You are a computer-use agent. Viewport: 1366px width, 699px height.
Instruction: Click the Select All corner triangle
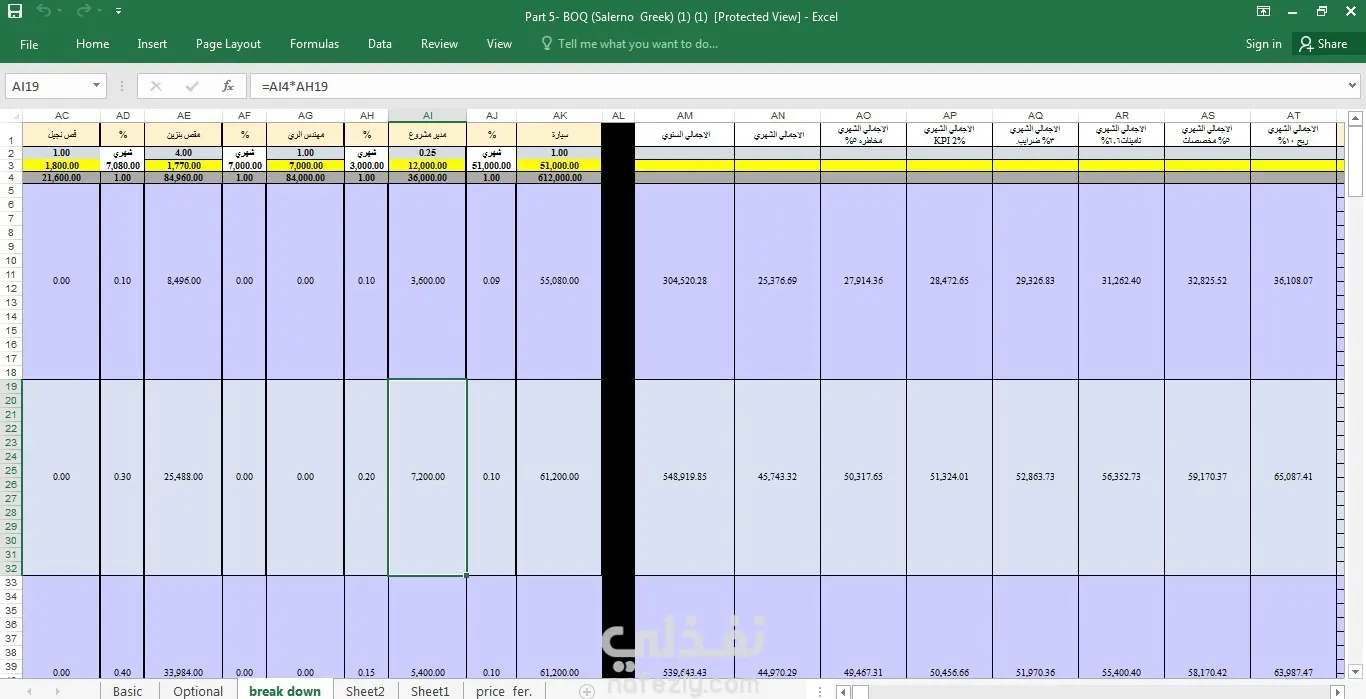tap(11, 116)
